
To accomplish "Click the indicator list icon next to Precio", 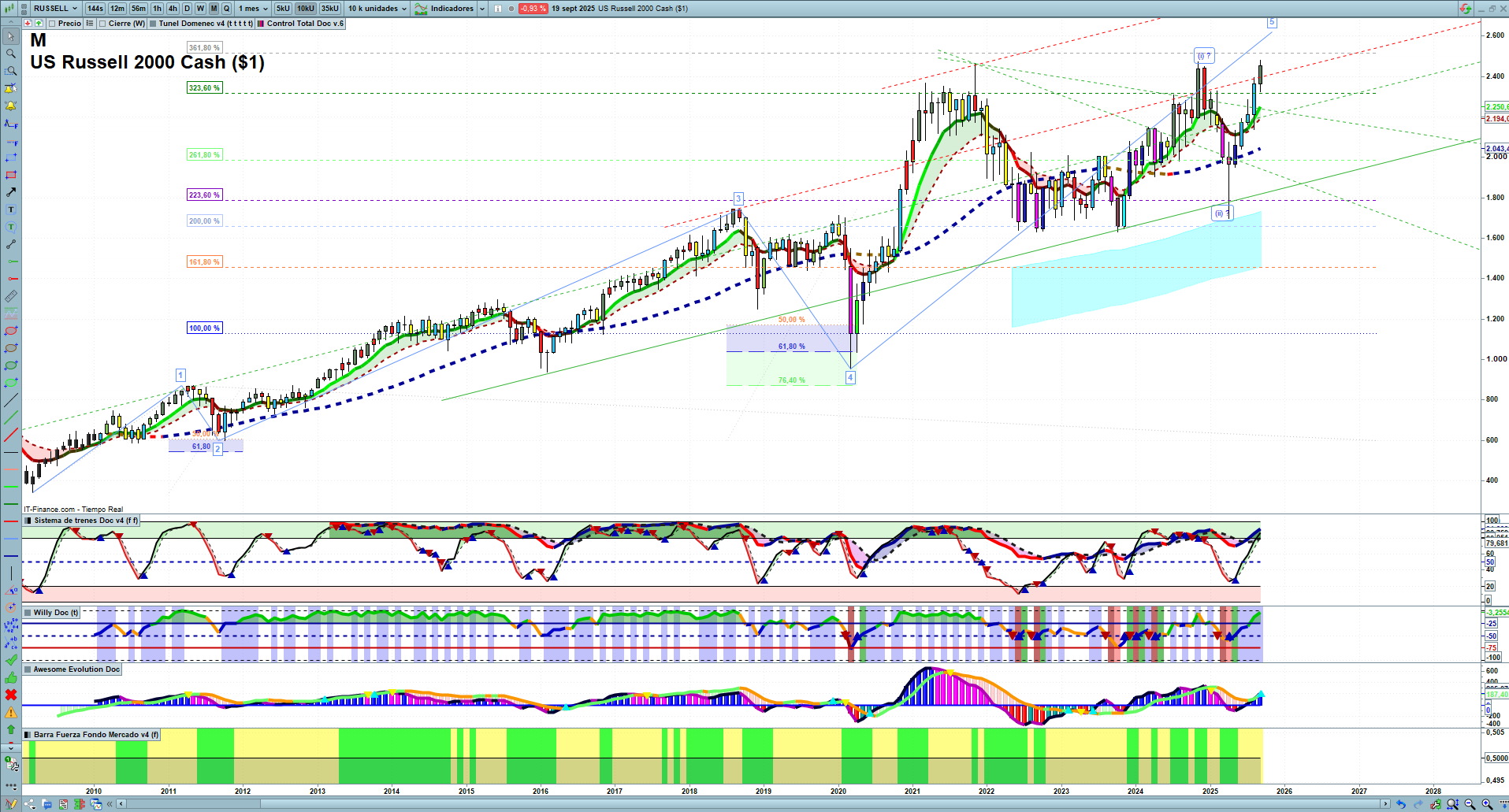I will tap(90, 24).
